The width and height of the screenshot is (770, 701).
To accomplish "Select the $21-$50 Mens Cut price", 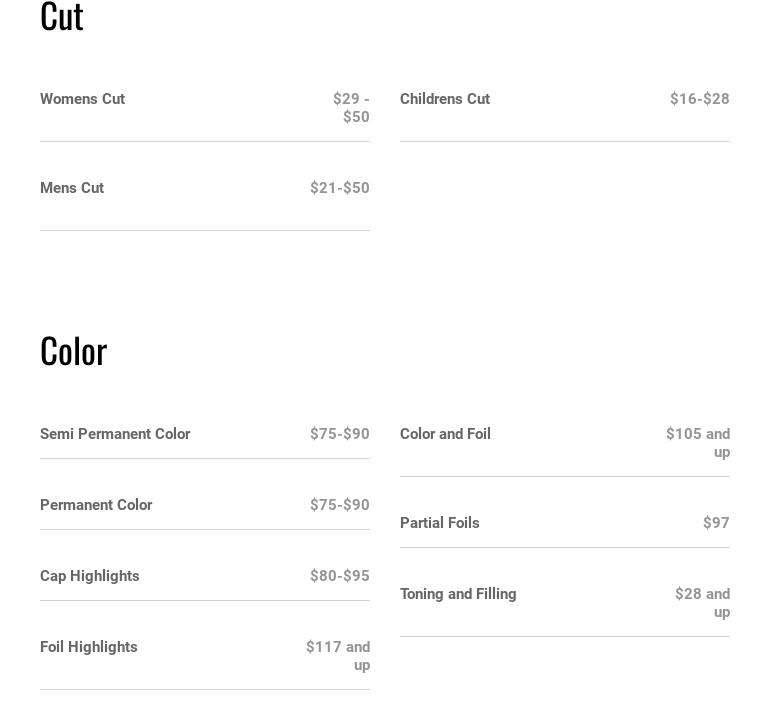I will coord(339,188).
